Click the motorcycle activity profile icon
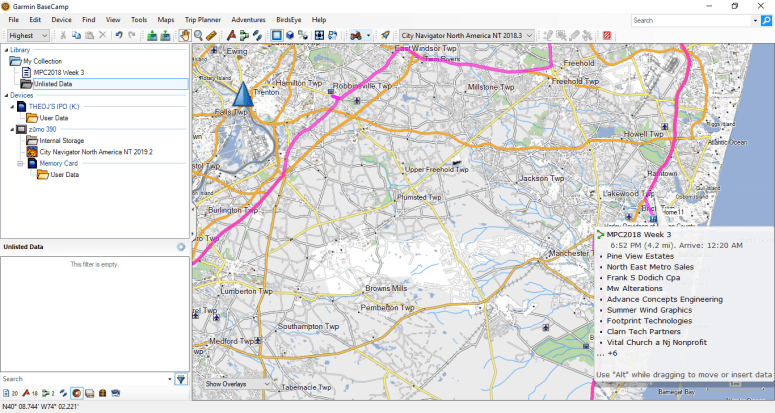 click(x=355, y=35)
